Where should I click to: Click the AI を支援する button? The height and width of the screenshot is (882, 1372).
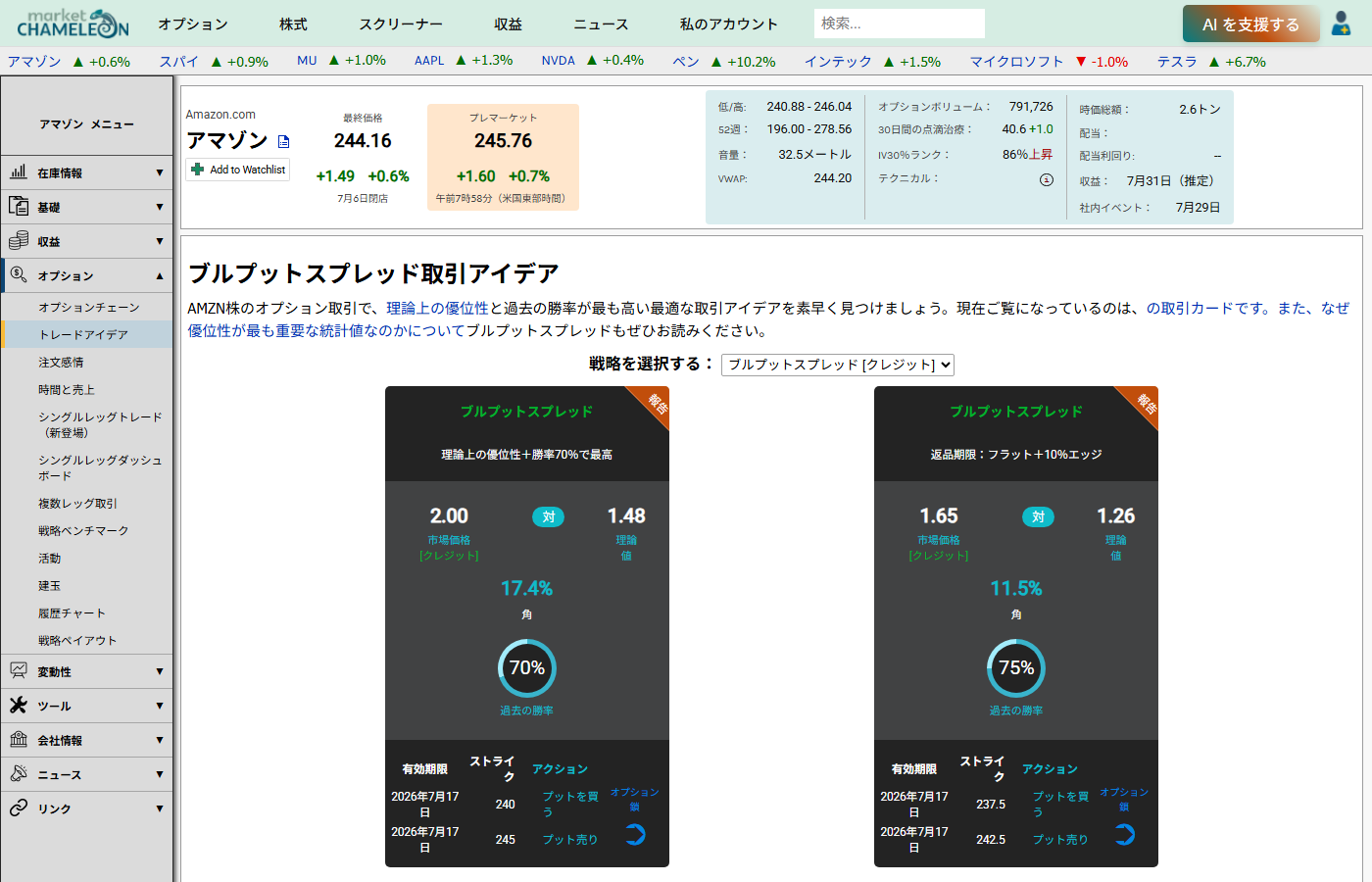[x=1250, y=24]
